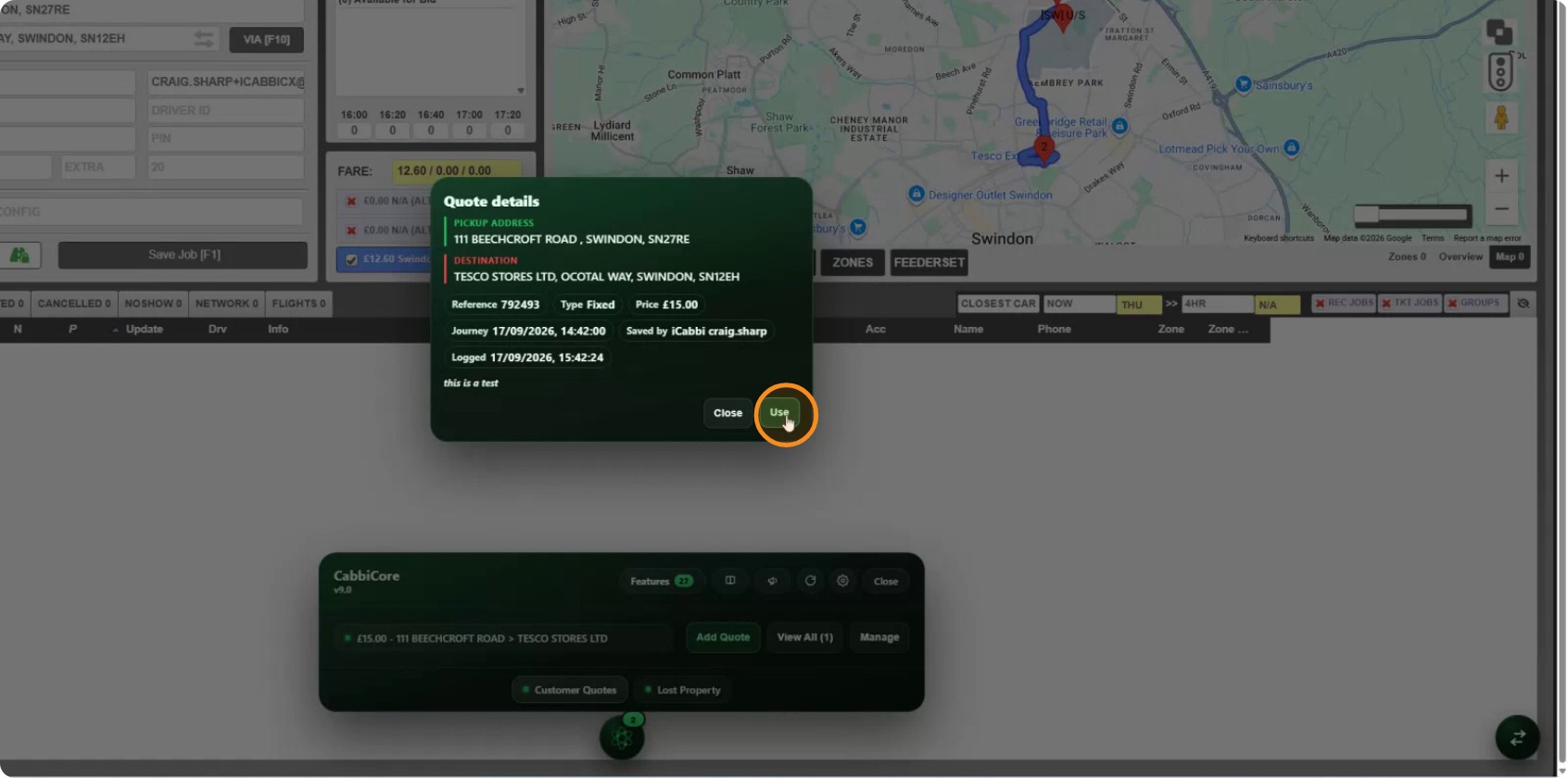
Task: Click CabbiCore refresh icon
Action: click(x=810, y=581)
